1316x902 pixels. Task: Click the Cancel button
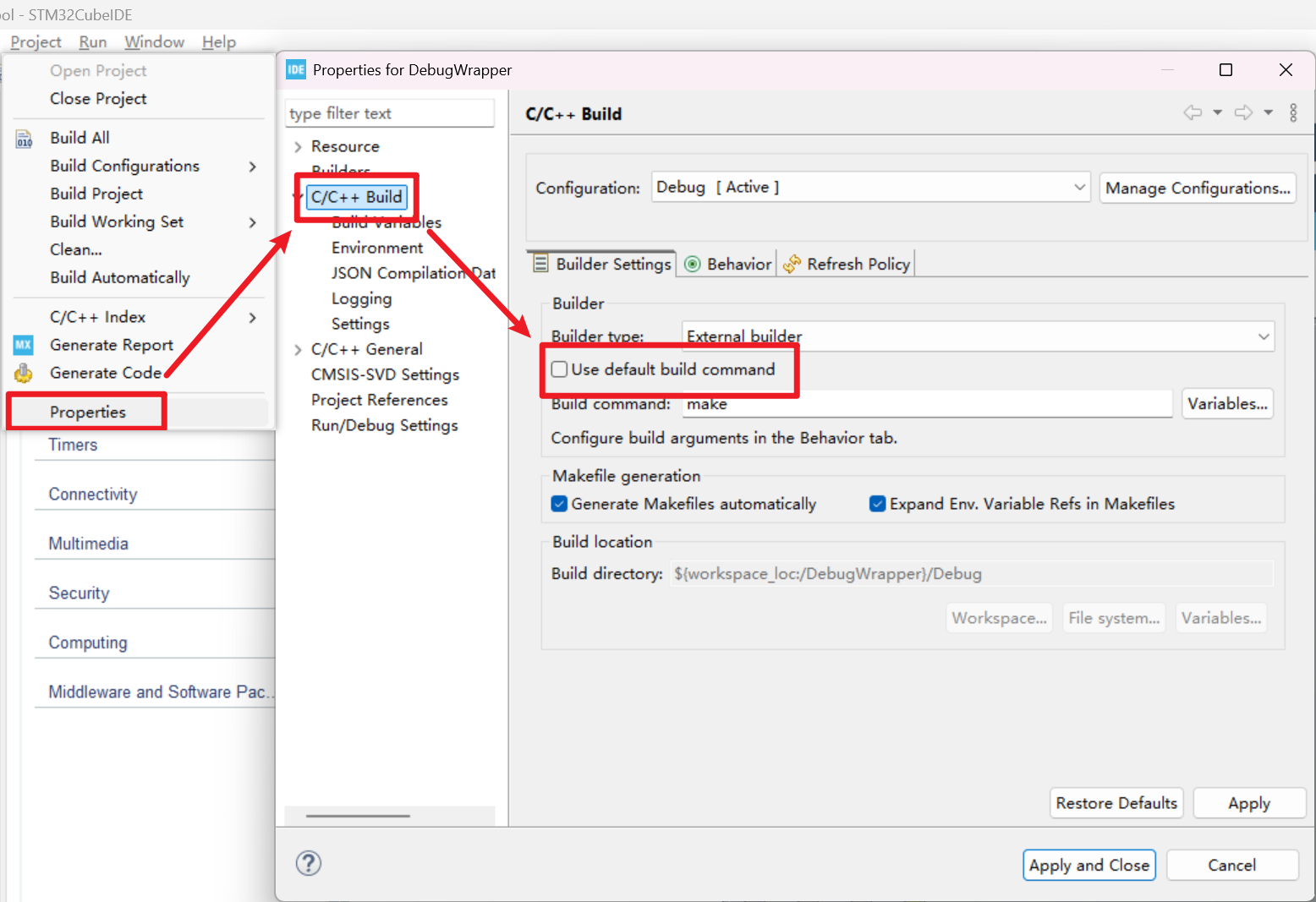[x=1232, y=865]
